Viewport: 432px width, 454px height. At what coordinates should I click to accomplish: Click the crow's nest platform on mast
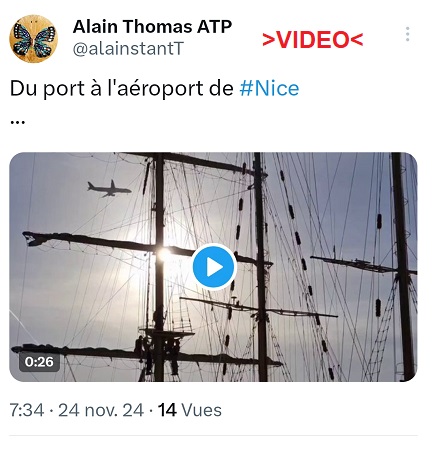[167, 332]
